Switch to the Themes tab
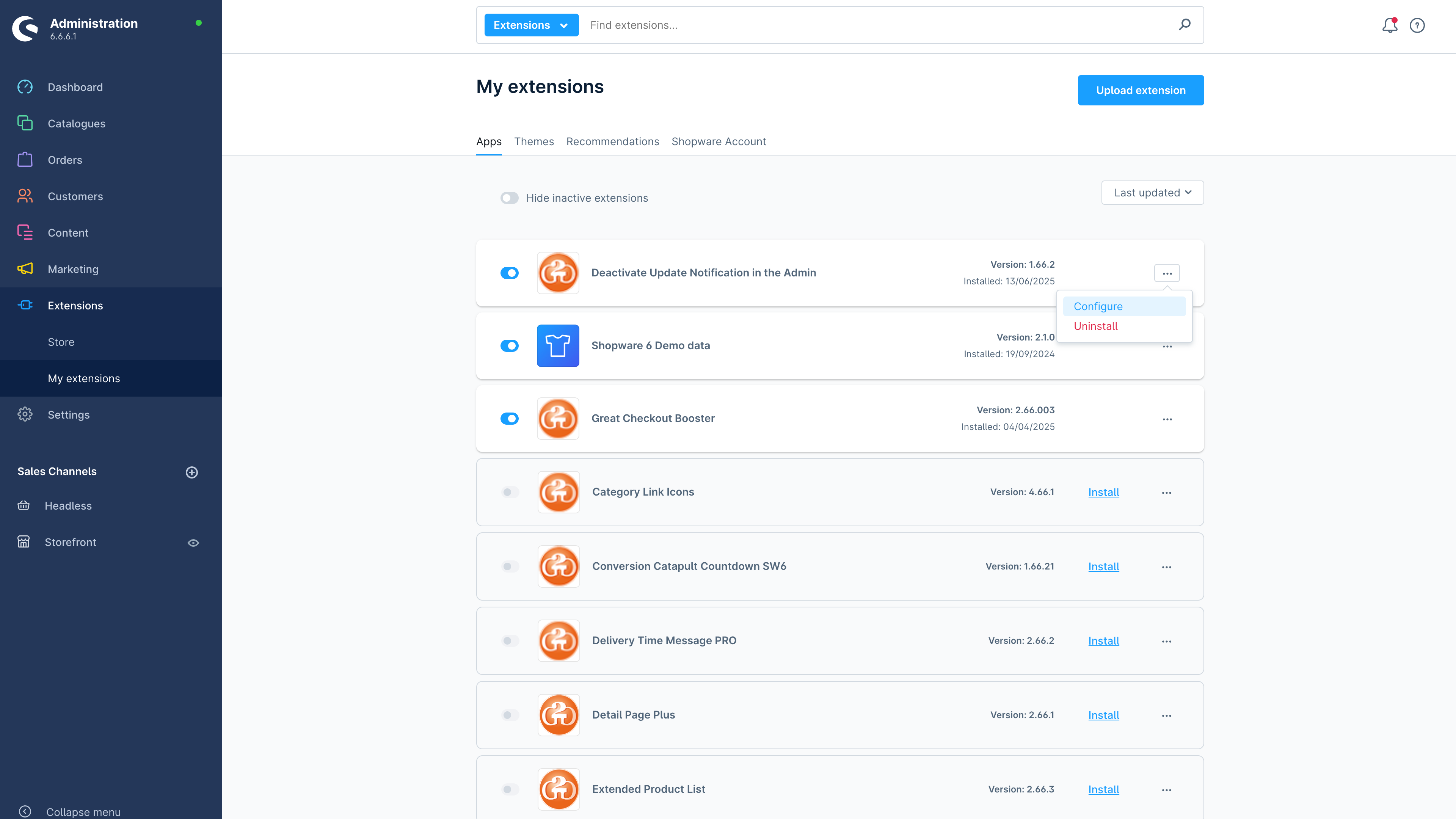Screen dimensions: 1456x819 click(533, 141)
